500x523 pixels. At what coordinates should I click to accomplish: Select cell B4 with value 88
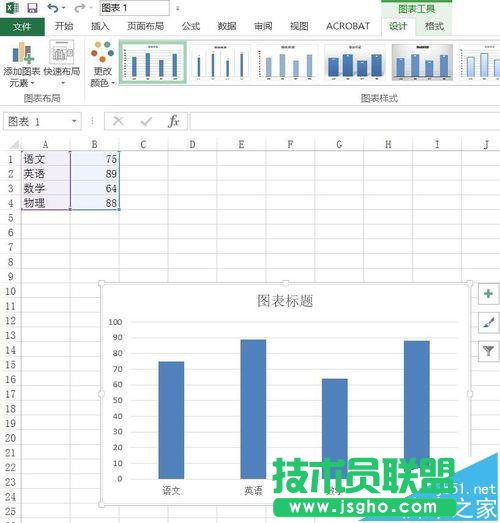95,203
